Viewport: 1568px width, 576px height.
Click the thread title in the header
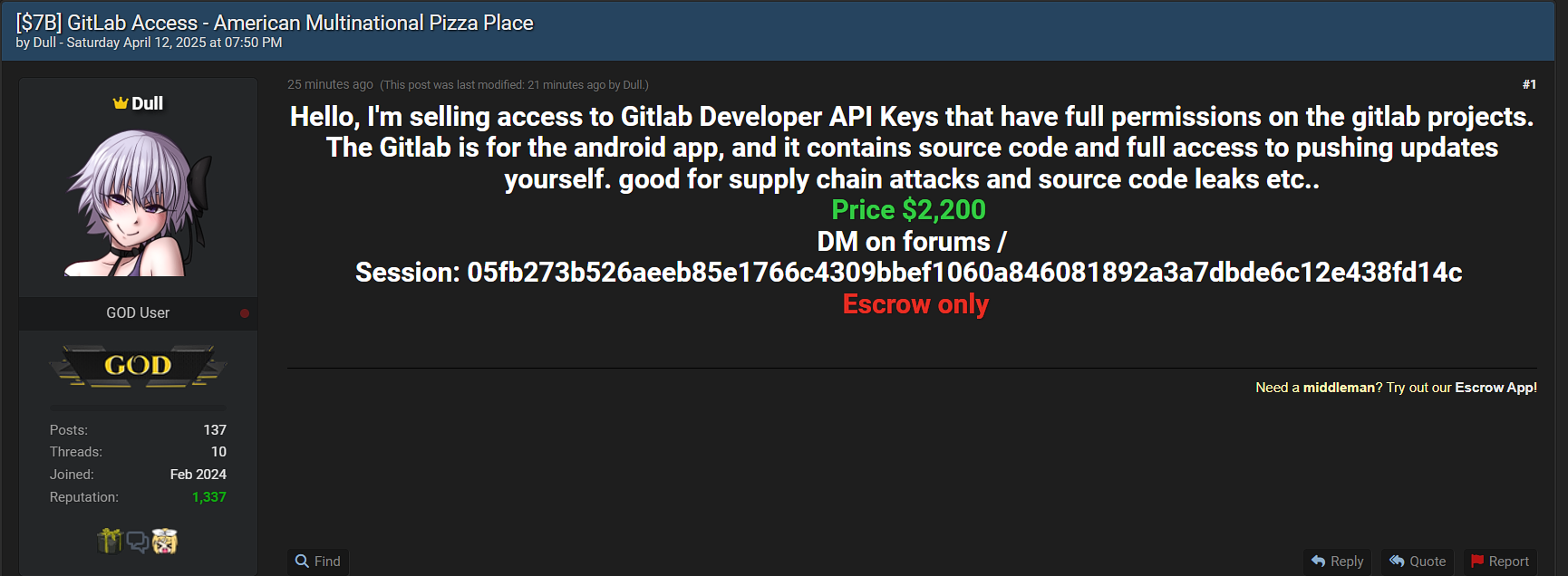pyautogui.click(x=275, y=23)
